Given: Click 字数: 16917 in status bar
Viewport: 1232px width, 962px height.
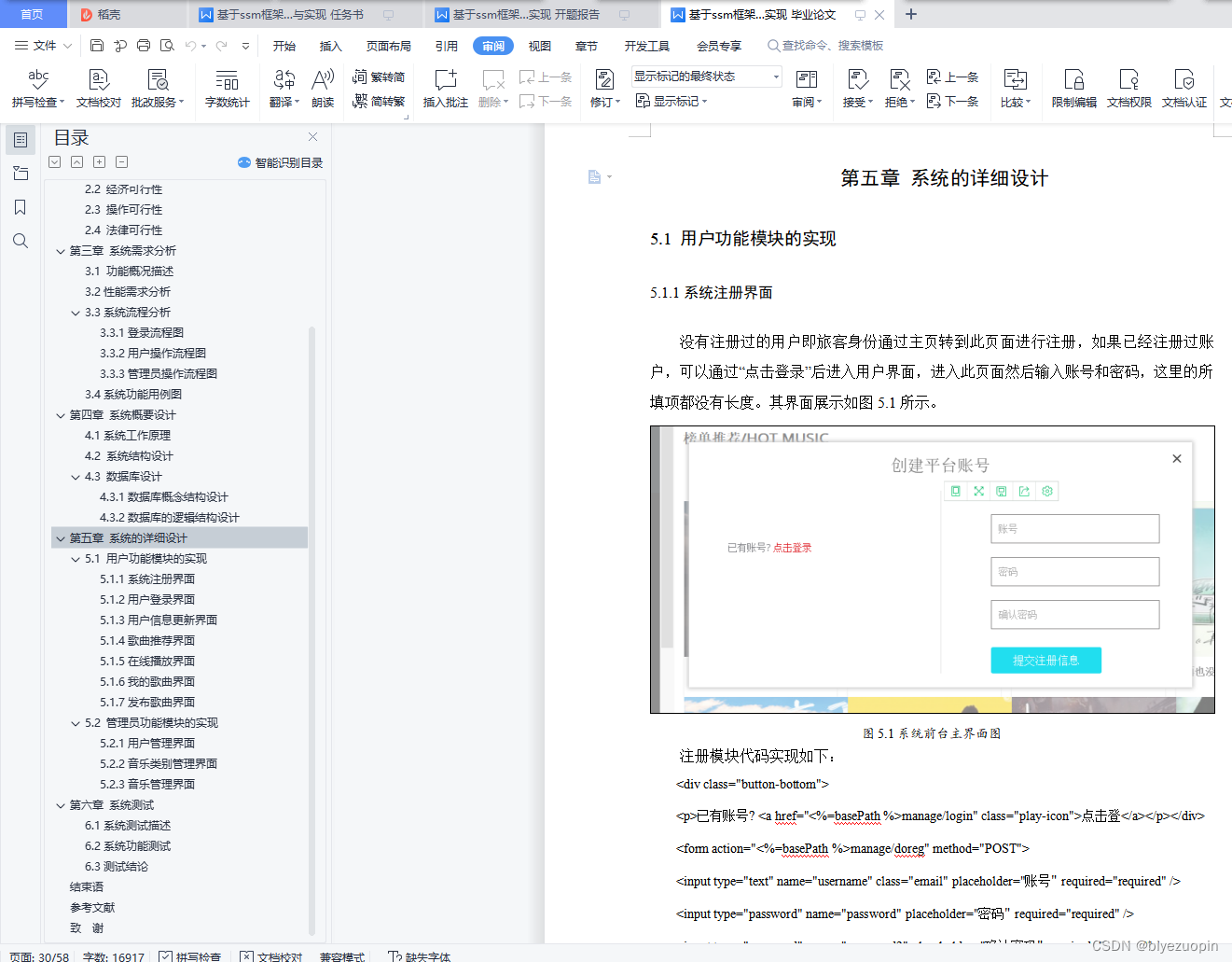Looking at the screenshot, I should pyautogui.click(x=114, y=956).
